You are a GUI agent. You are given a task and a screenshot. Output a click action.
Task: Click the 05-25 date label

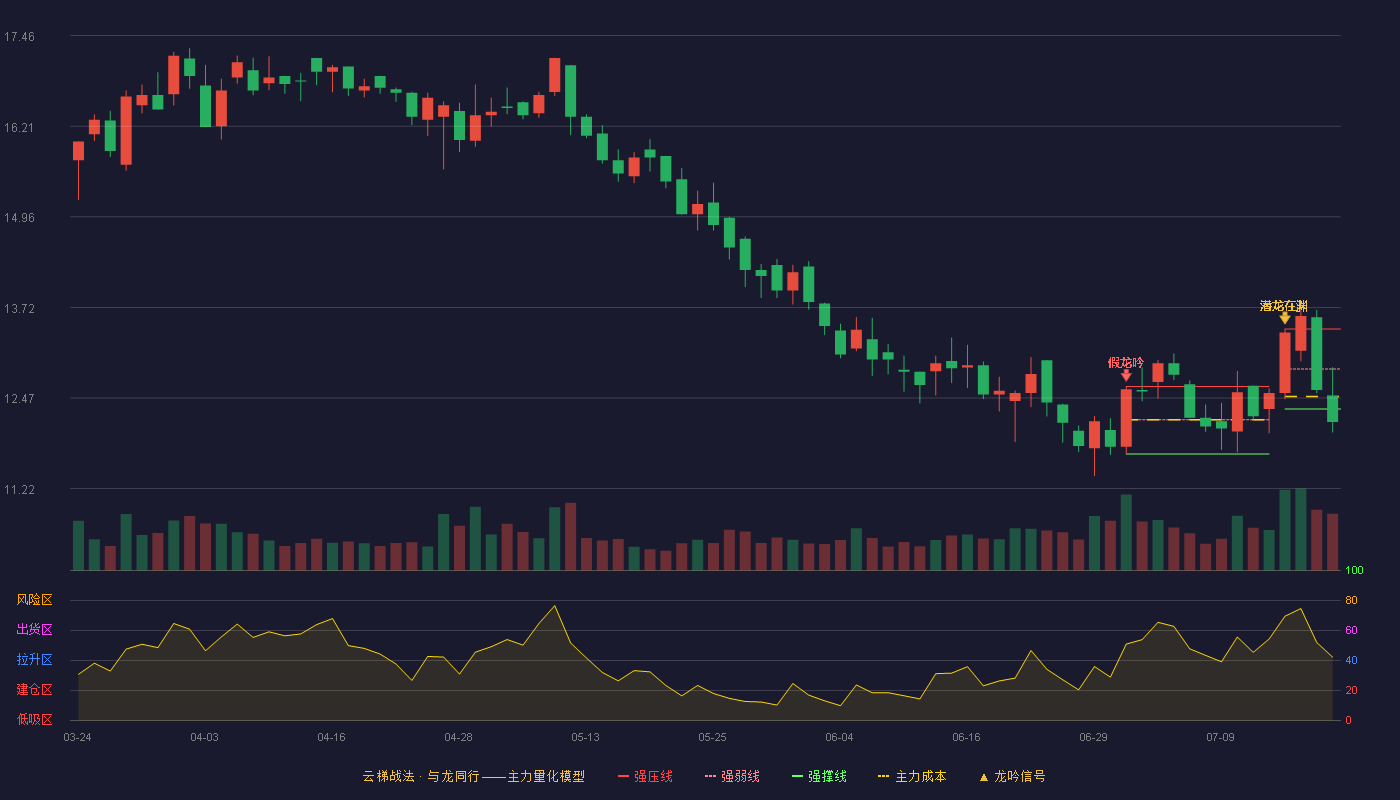[712, 737]
